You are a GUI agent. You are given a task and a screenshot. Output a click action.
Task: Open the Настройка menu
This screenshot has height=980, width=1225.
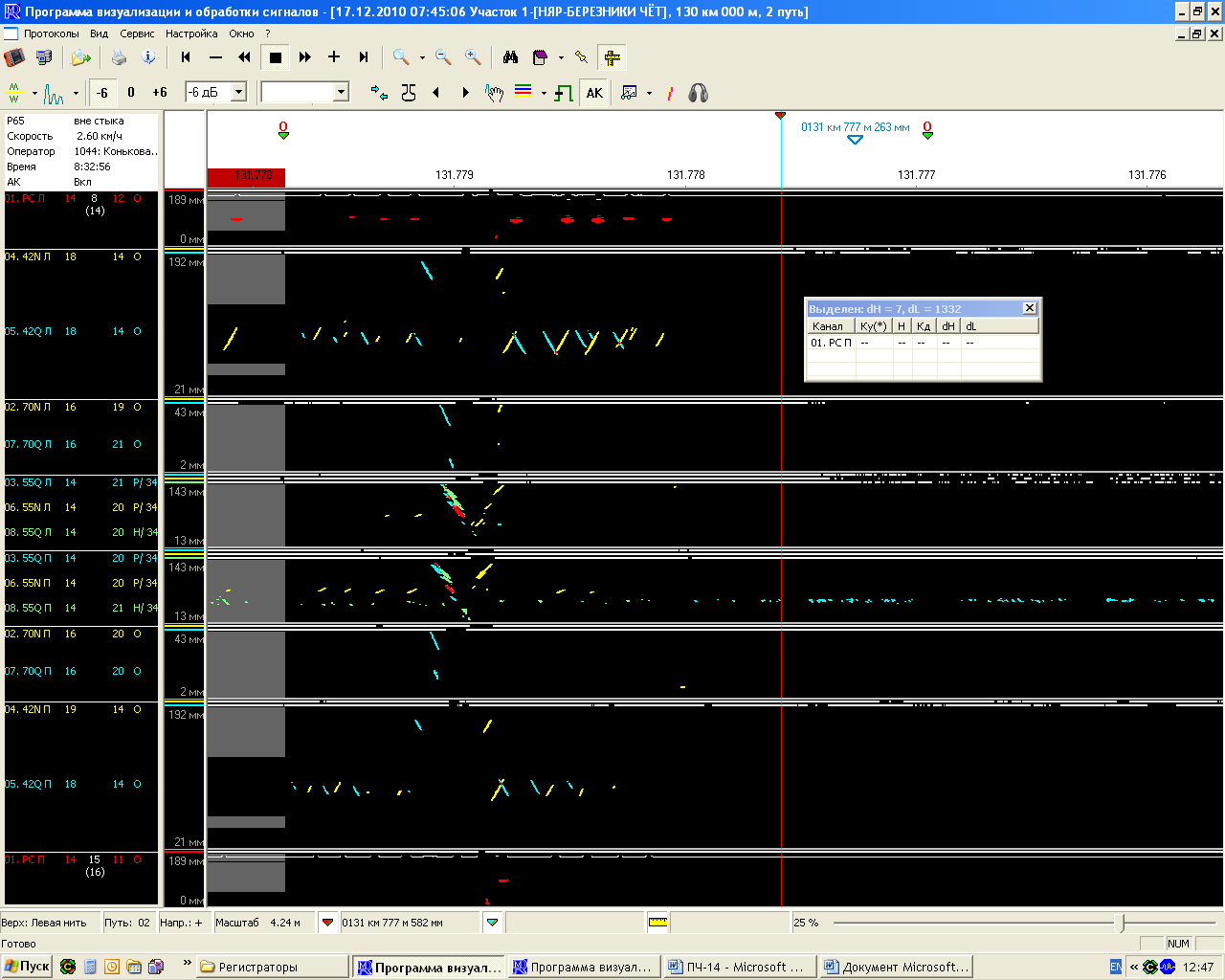191,33
